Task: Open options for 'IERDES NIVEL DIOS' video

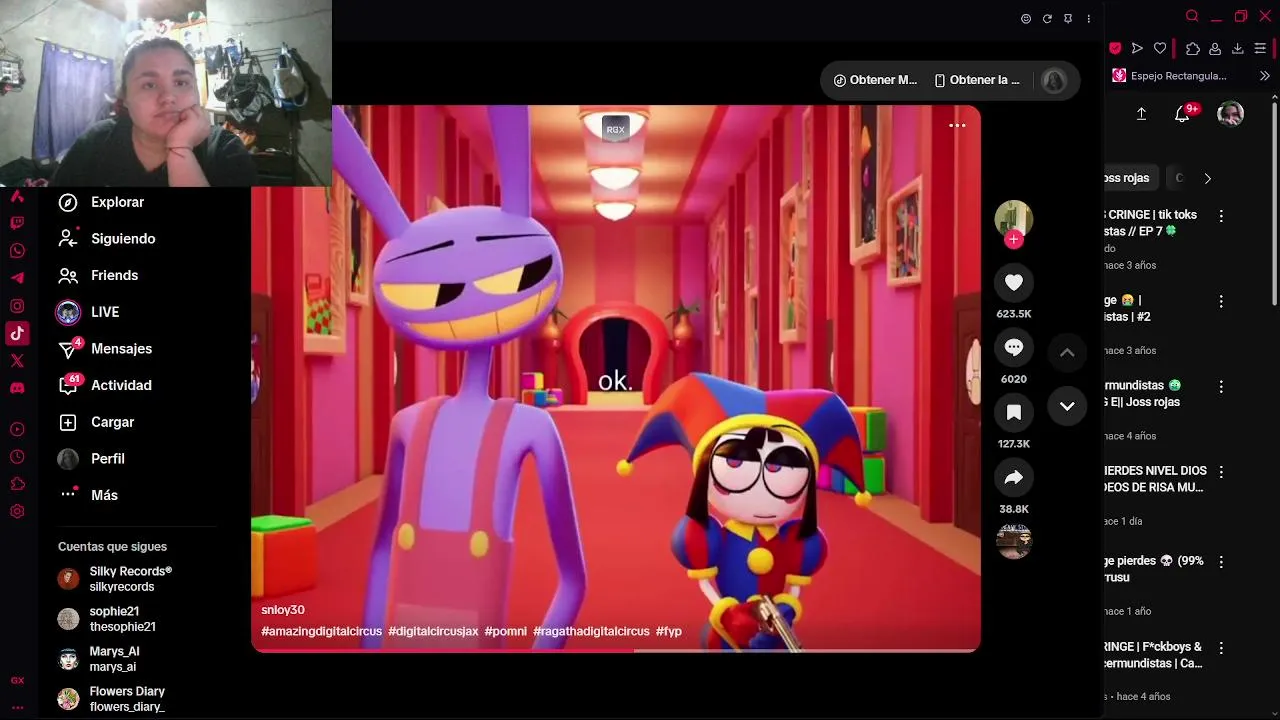Action: click(x=1221, y=472)
